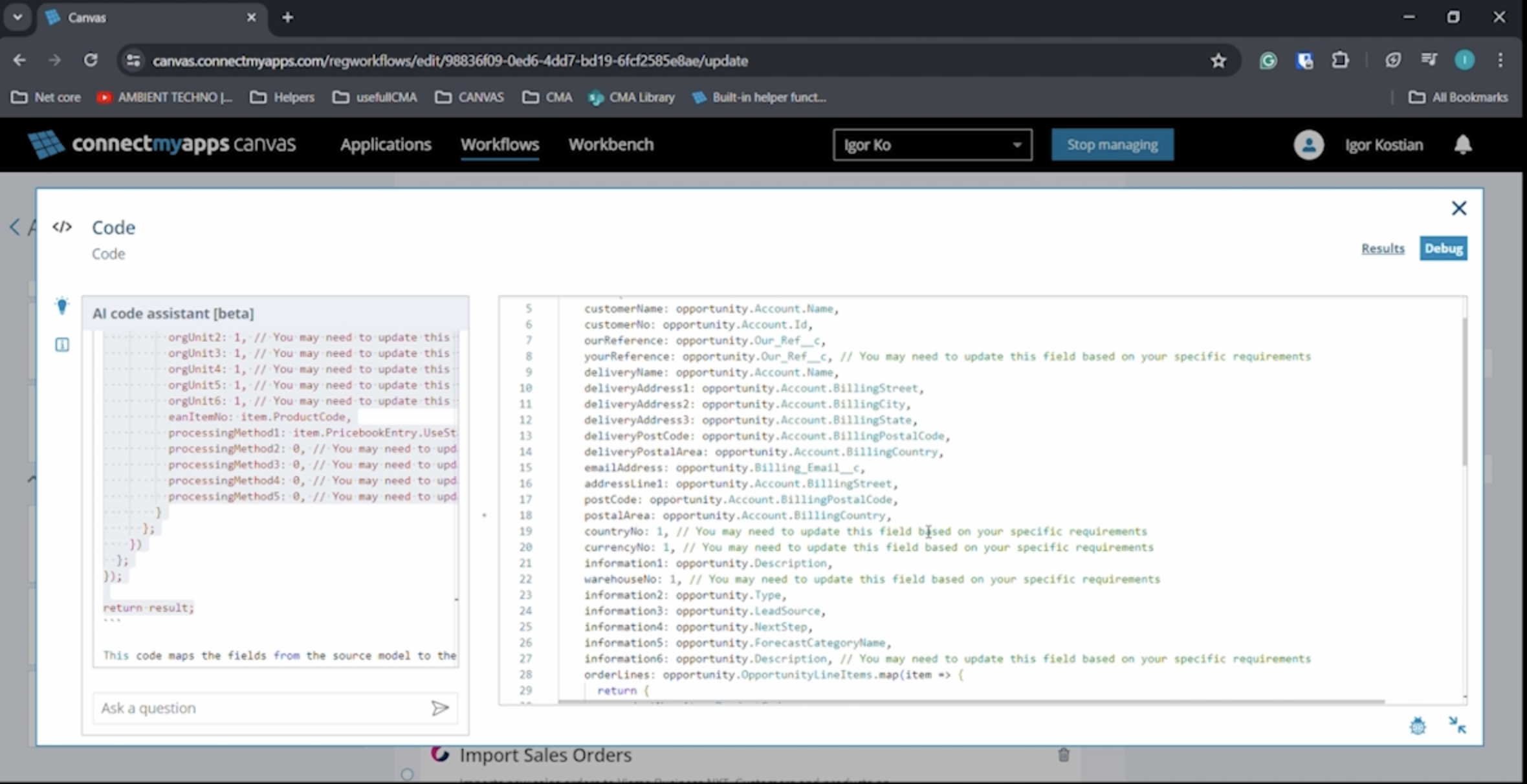Close the Code dialog with the X

coord(1459,208)
